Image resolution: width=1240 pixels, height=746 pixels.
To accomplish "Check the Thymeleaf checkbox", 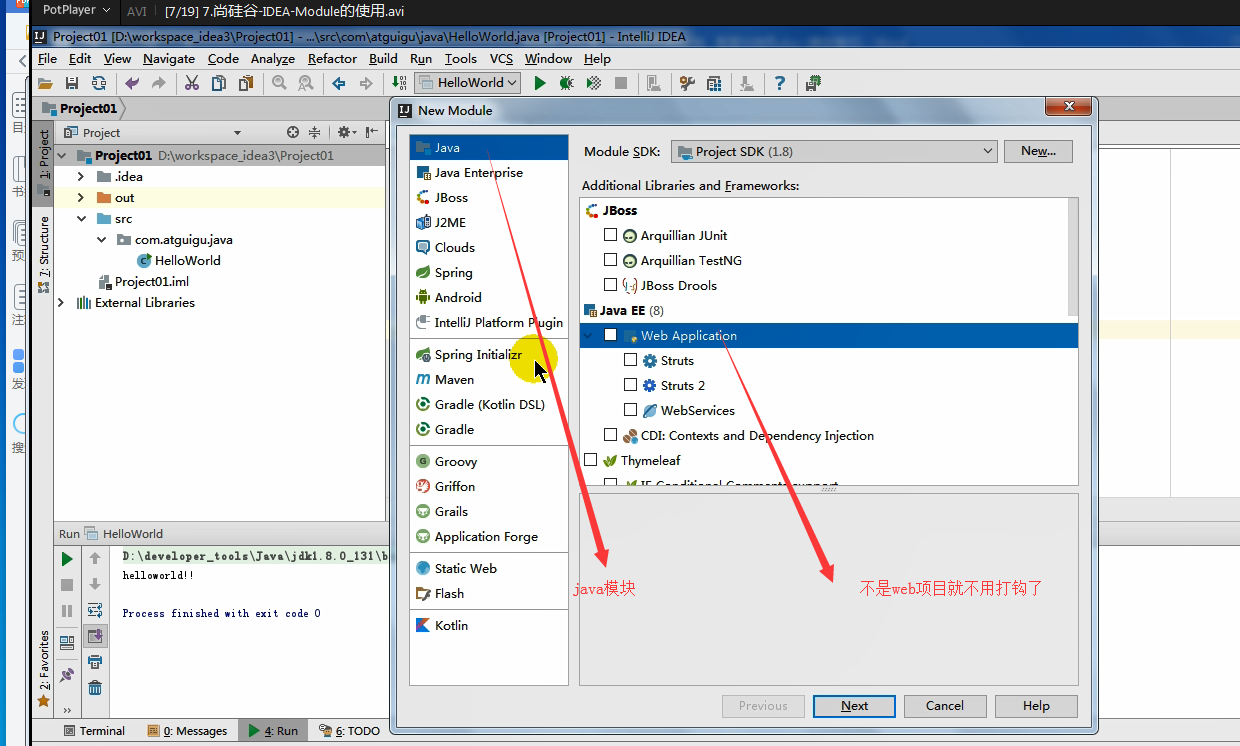I will [590, 460].
